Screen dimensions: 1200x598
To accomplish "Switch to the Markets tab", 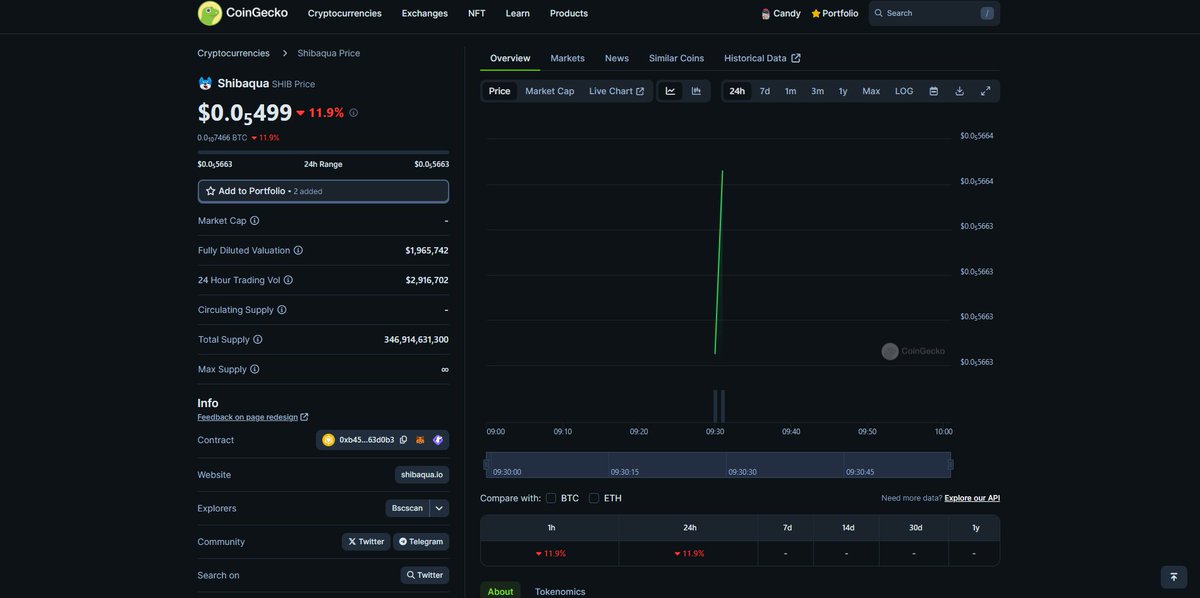I will coord(568,58).
